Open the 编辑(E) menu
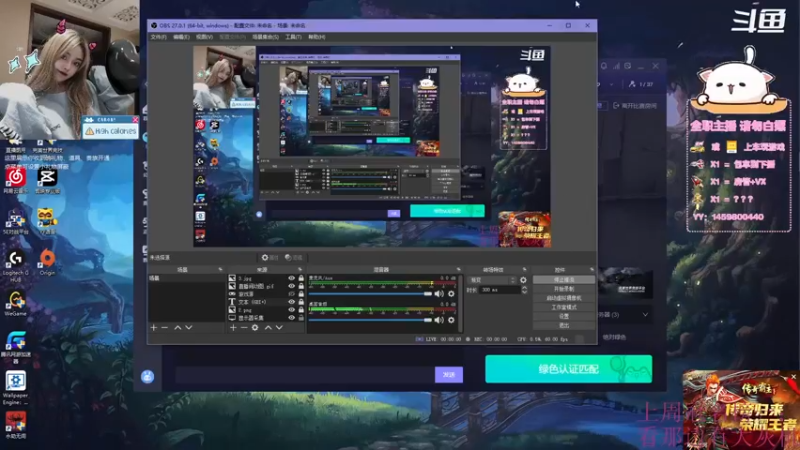Image resolution: width=800 pixels, height=450 pixels. pyautogui.click(x=181, y=37)
